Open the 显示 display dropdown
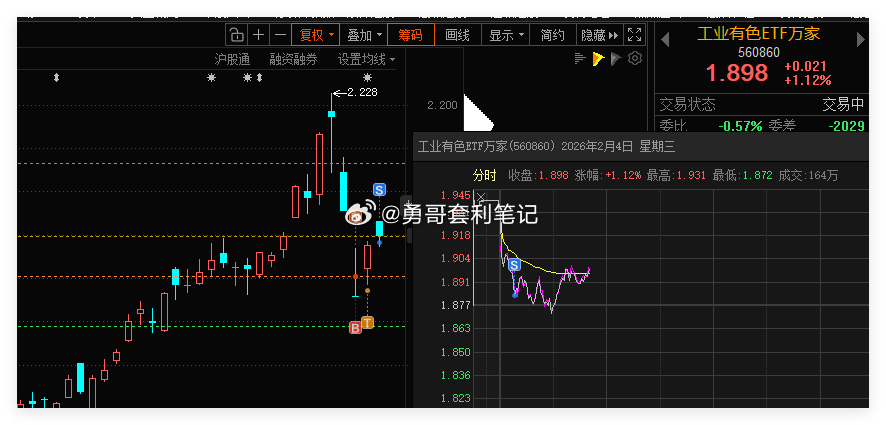The width and height of the screenshot is (886, 425). 505,35
